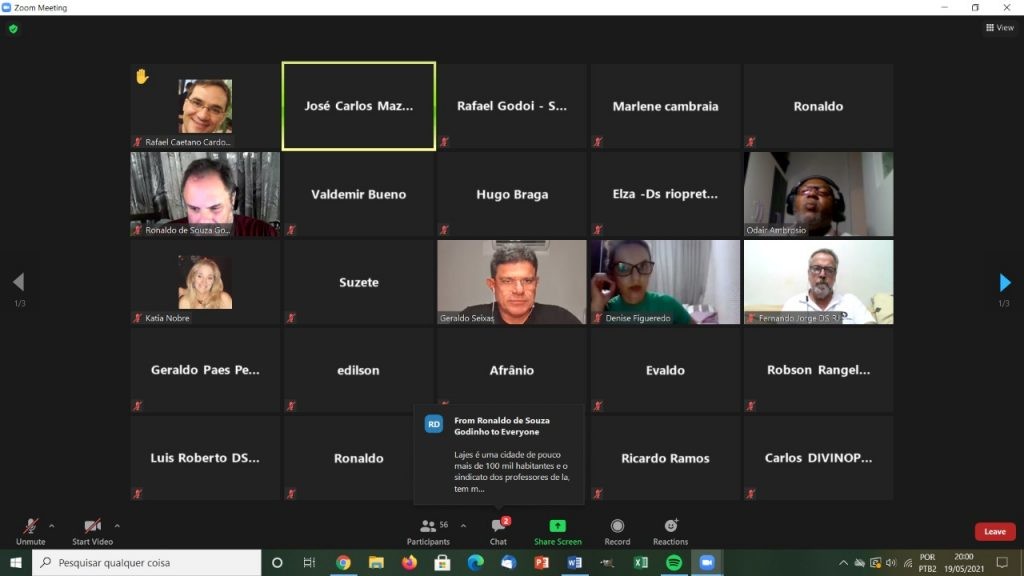Select Geraldo Seixas video tile
This screenshot has width=1024, height=576.
511,282
